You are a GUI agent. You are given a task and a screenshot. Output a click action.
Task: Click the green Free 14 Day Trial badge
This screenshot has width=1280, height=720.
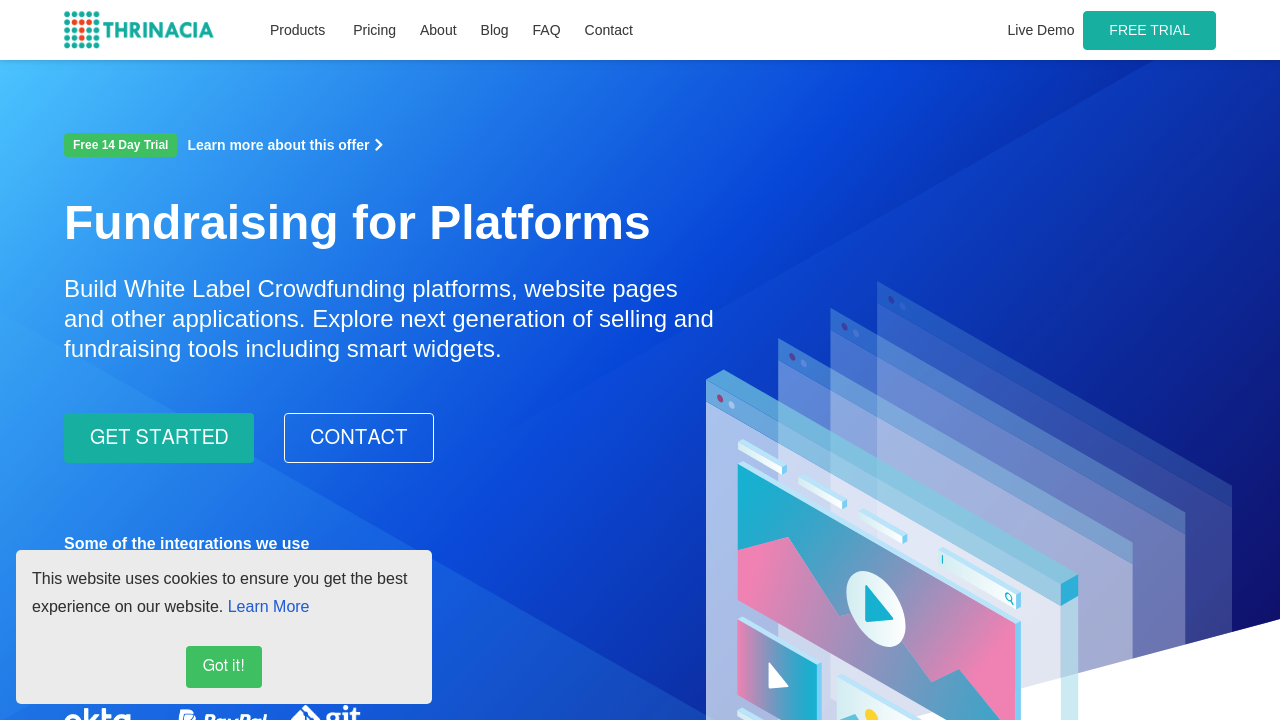click(120, 145)
